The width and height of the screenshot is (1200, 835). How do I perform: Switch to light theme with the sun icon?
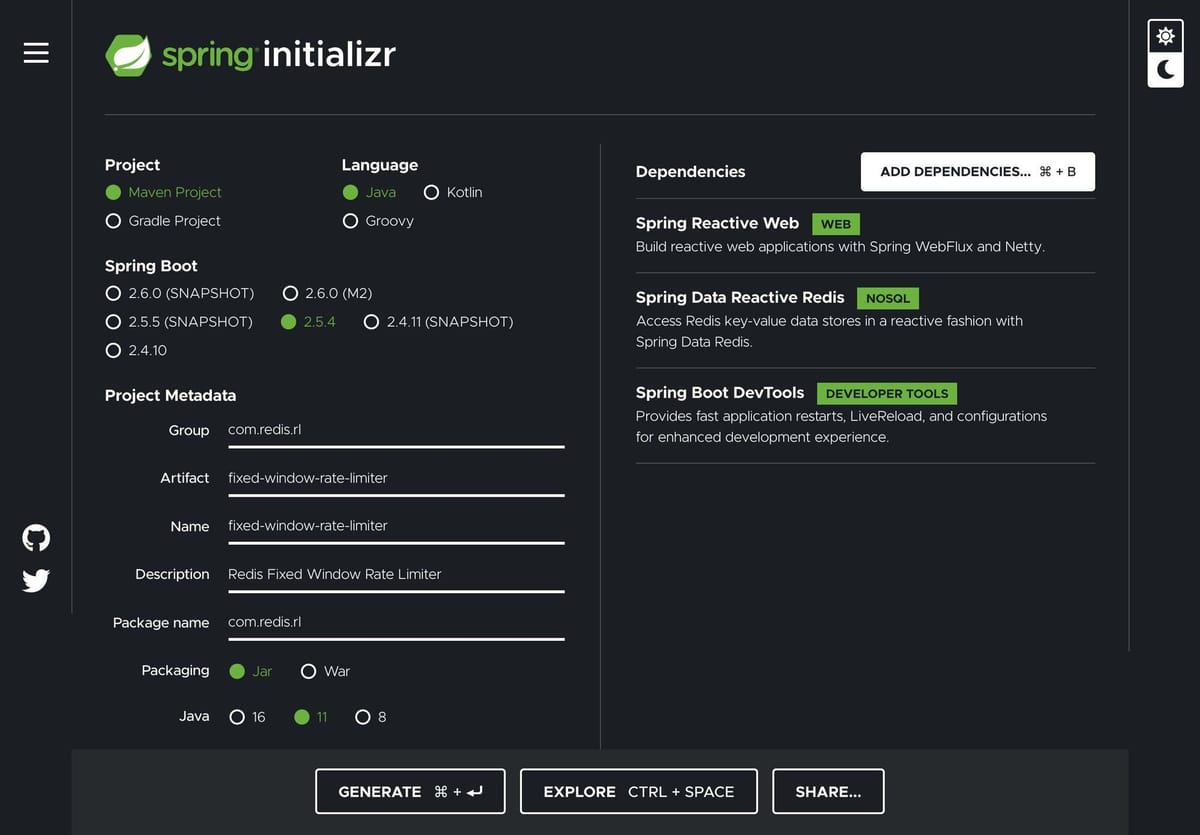[1165, 35]
